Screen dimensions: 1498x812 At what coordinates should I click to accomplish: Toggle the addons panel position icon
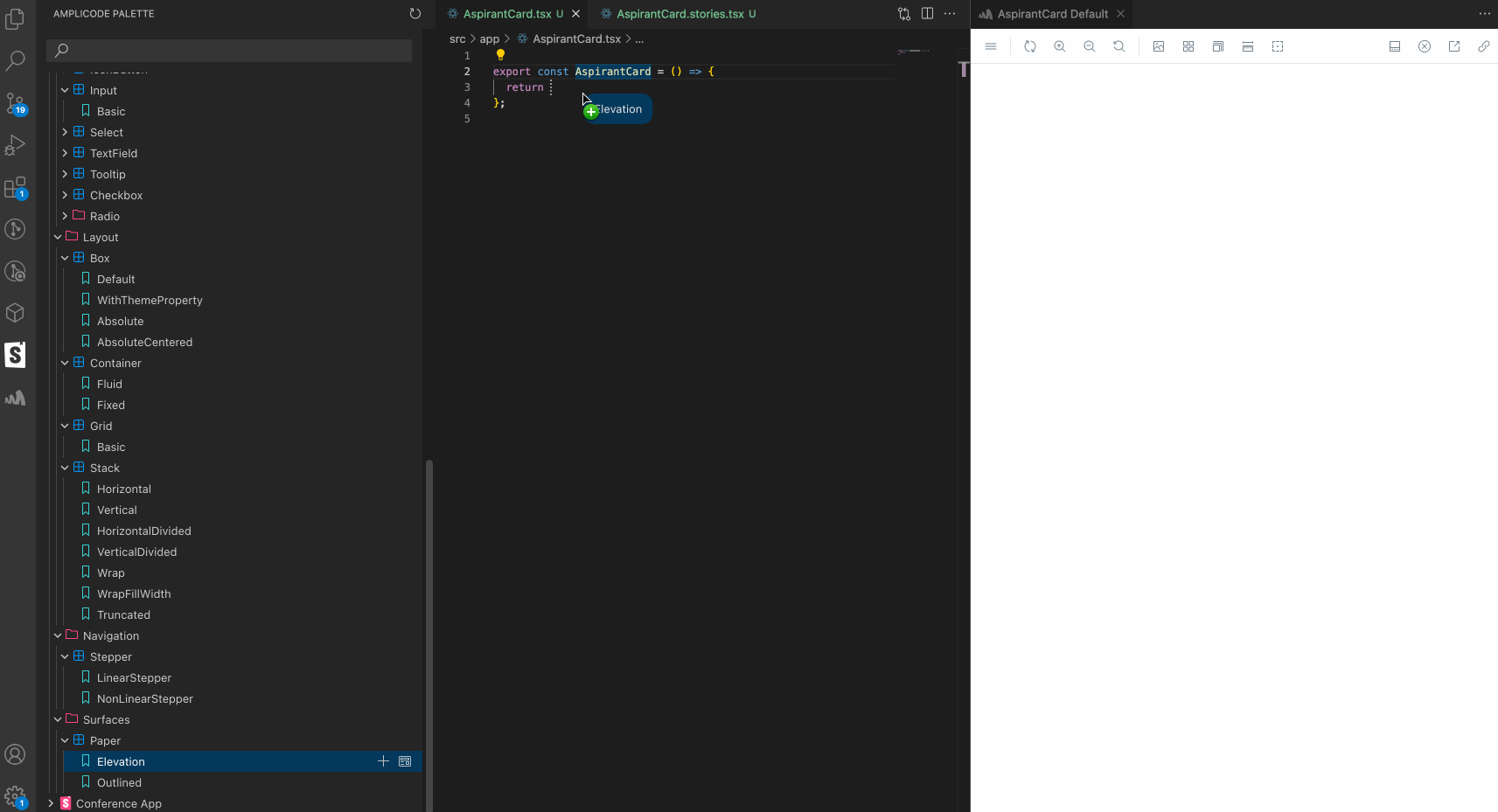1395,46
